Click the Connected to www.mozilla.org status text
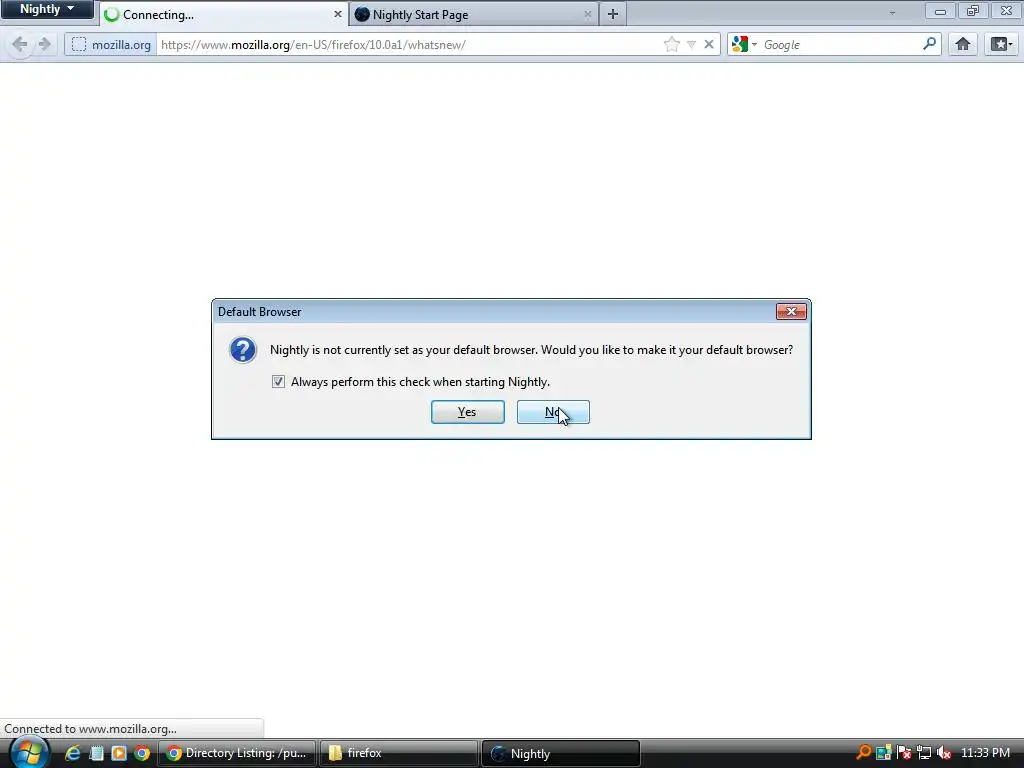The height and width of the screenshot is (768, 1024). pos(90,729)
